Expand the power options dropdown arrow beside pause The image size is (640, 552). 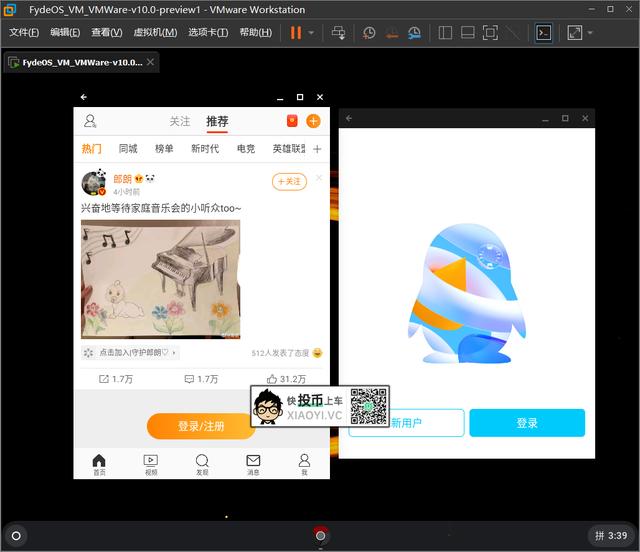(x=311, y=33)
